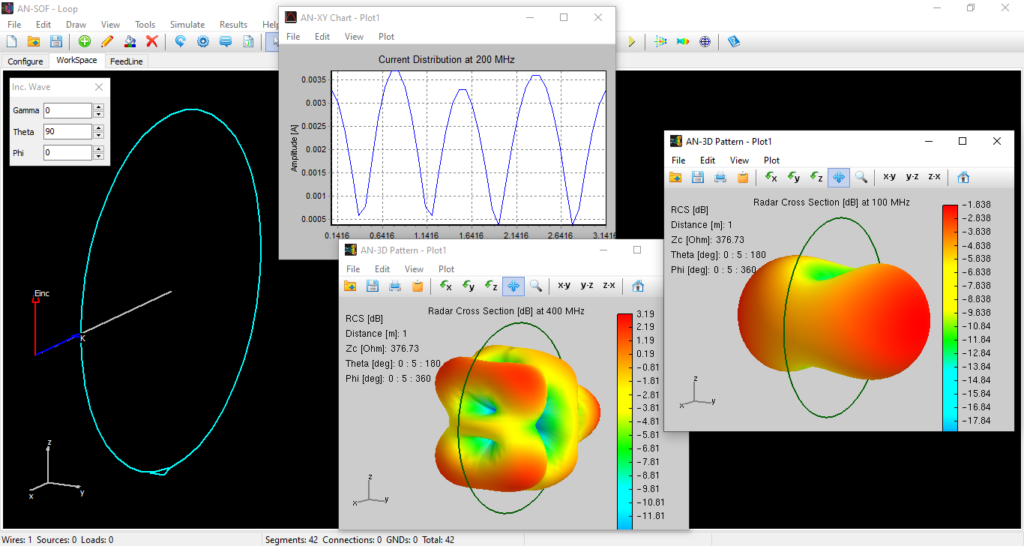Click the Open folder icon in AN-SOF toolbar
The width and height of the screenshot is (1024, 546).
33,42
